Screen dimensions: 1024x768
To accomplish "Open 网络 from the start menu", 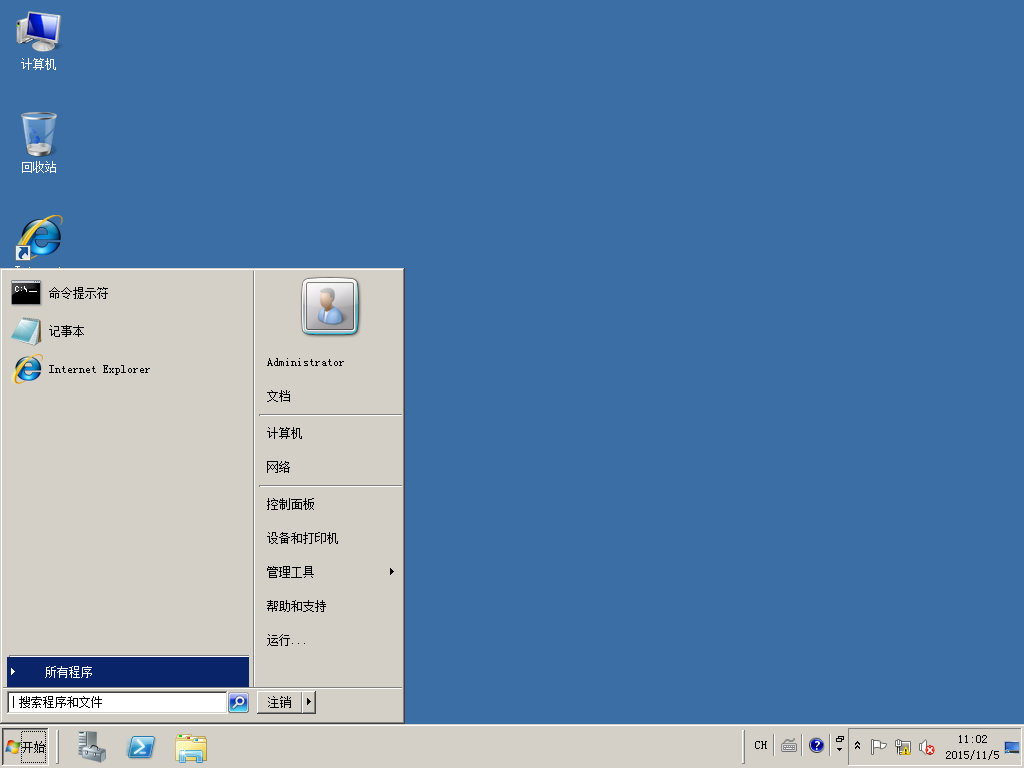I will click(x=278, y=467).
